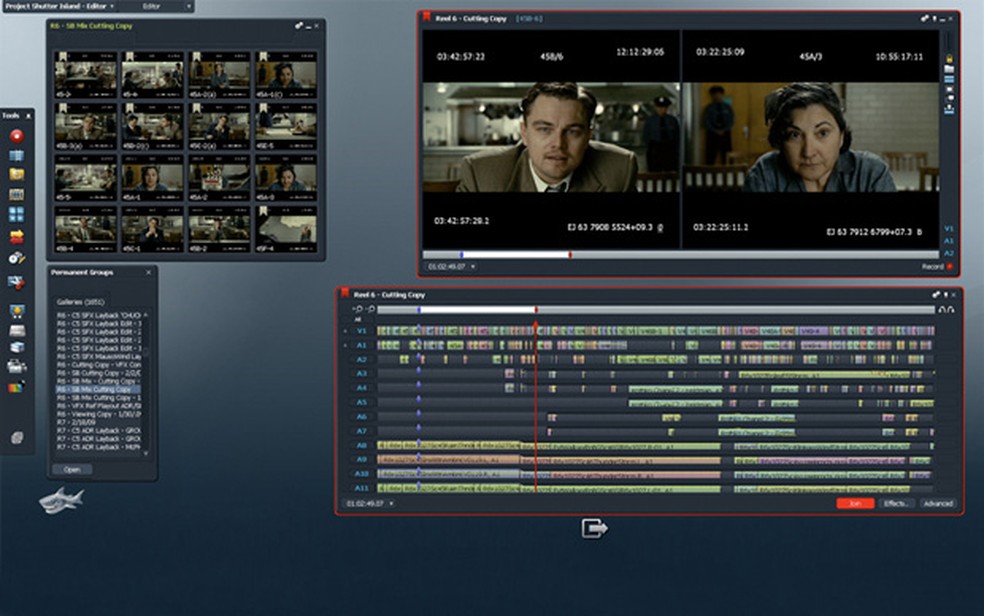The width and height of the screenshot is (984, 616).
Task: Click the filmstrip tool icon
Action: (17, 194)
